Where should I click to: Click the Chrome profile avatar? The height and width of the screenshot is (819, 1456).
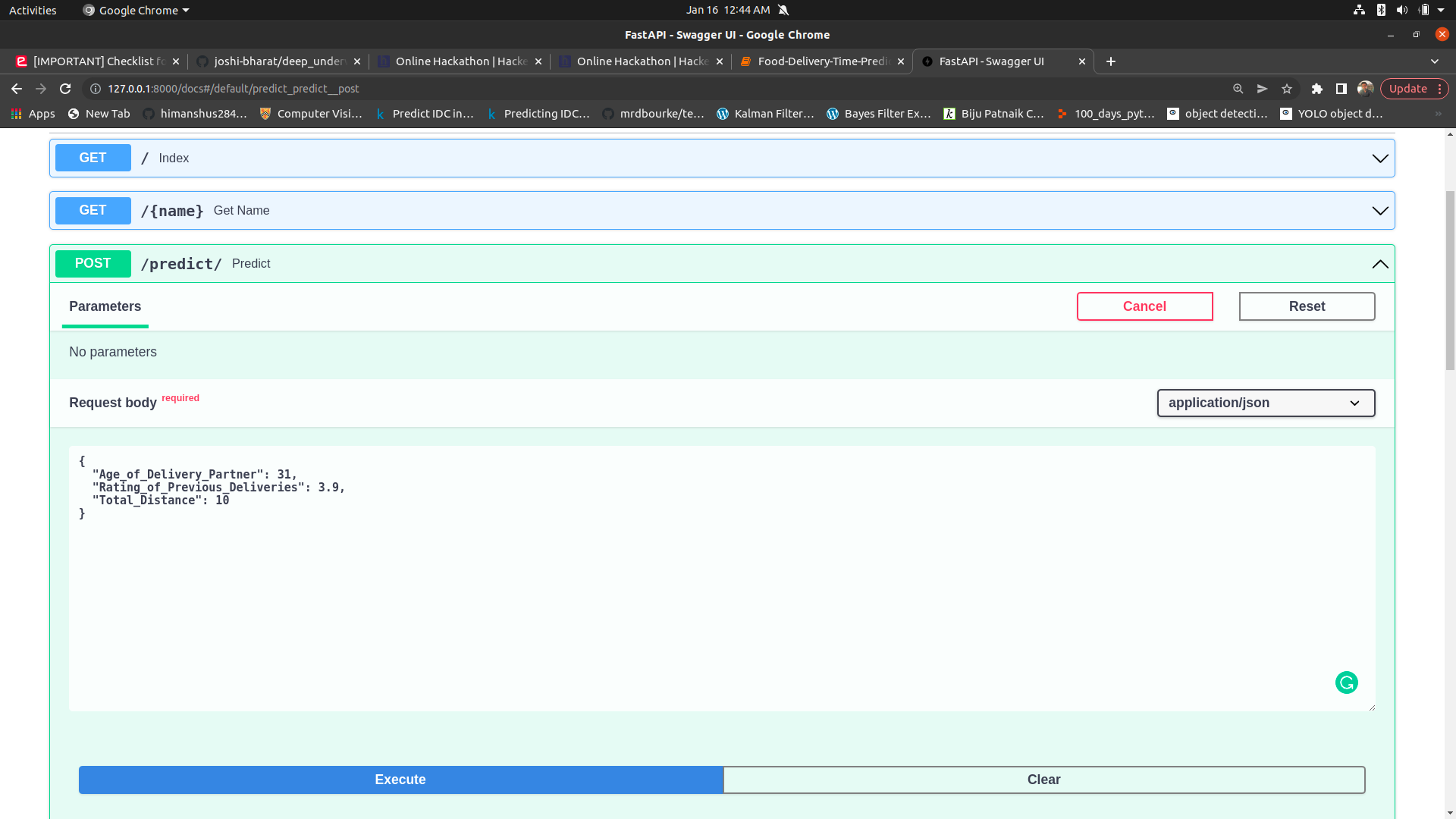[1366, 89]
